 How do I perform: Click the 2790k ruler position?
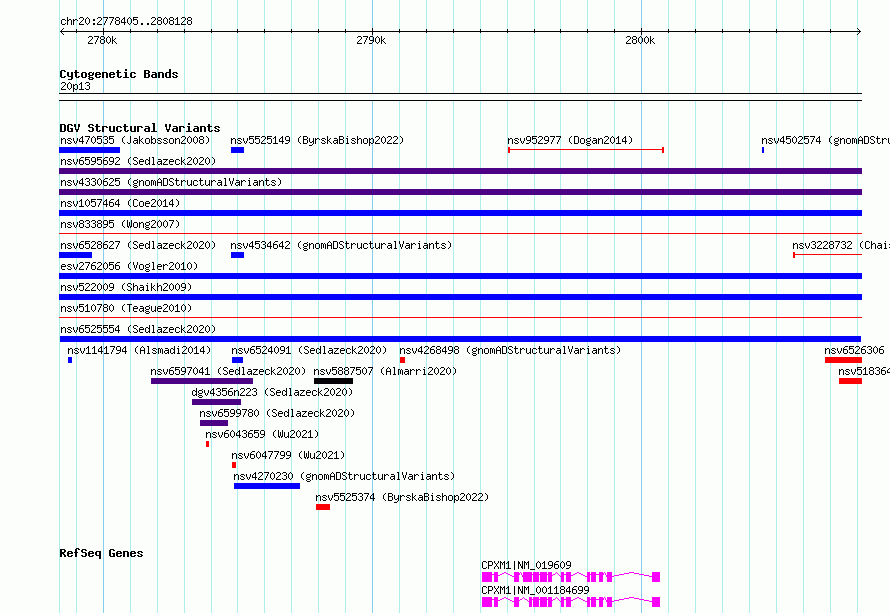click(x=371, y=40)
